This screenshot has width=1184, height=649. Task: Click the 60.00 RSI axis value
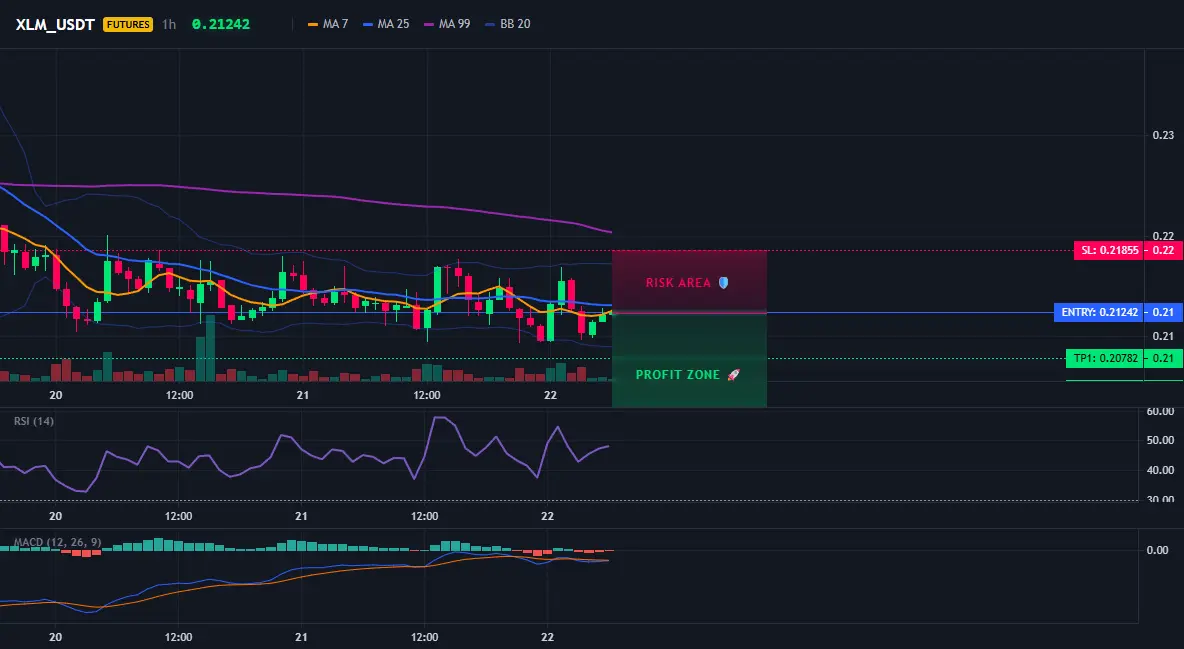1160,412
